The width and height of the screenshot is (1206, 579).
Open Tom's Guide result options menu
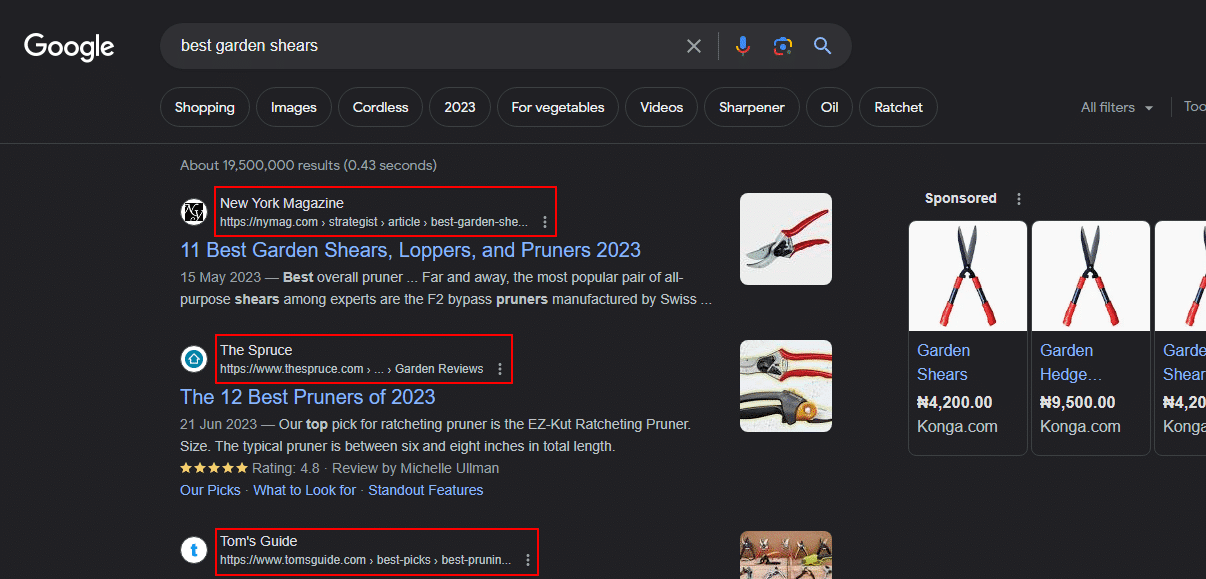click(528, 560)
